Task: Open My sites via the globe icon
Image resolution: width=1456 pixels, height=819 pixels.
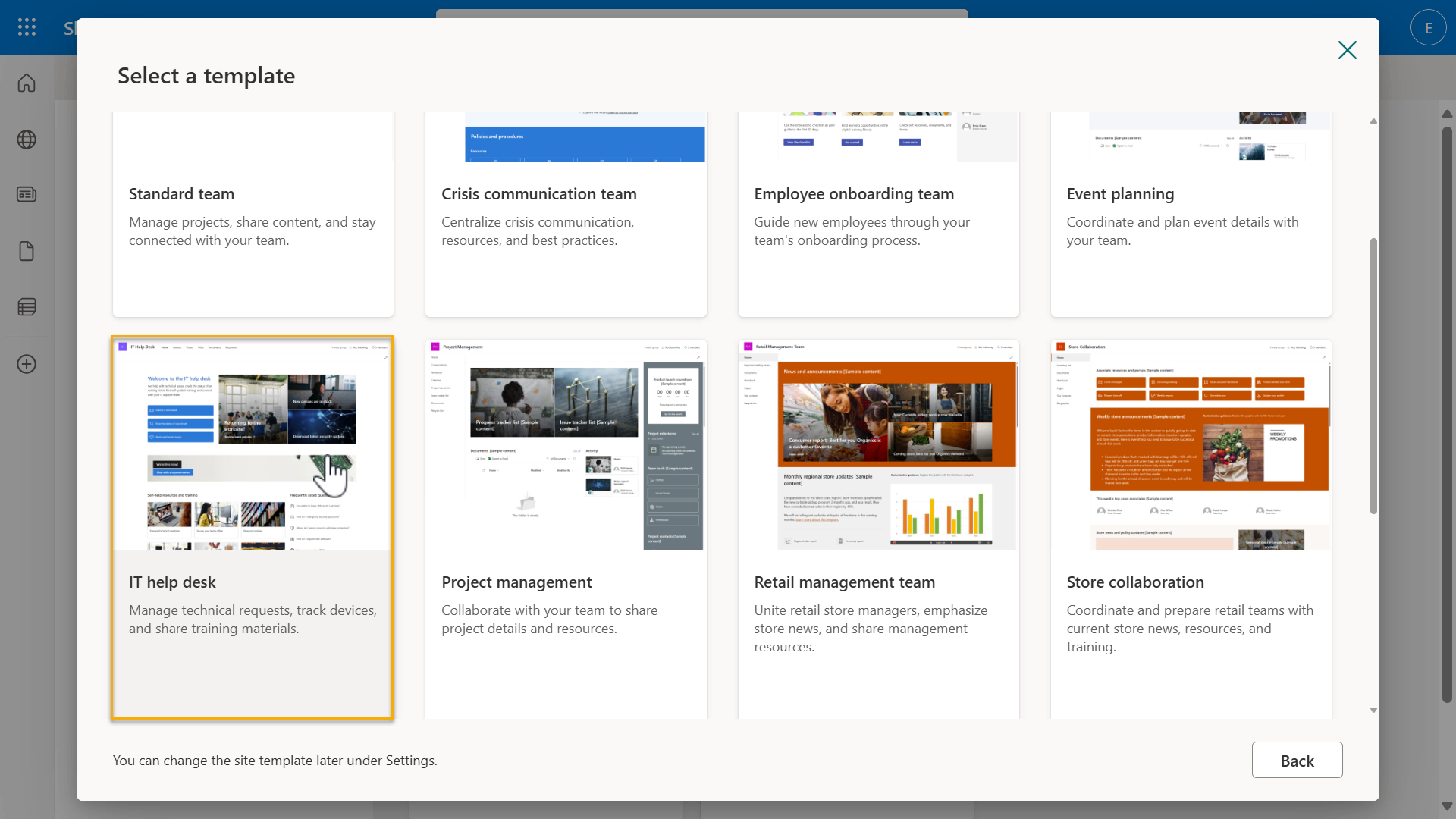Action: (x=26, y=140)
